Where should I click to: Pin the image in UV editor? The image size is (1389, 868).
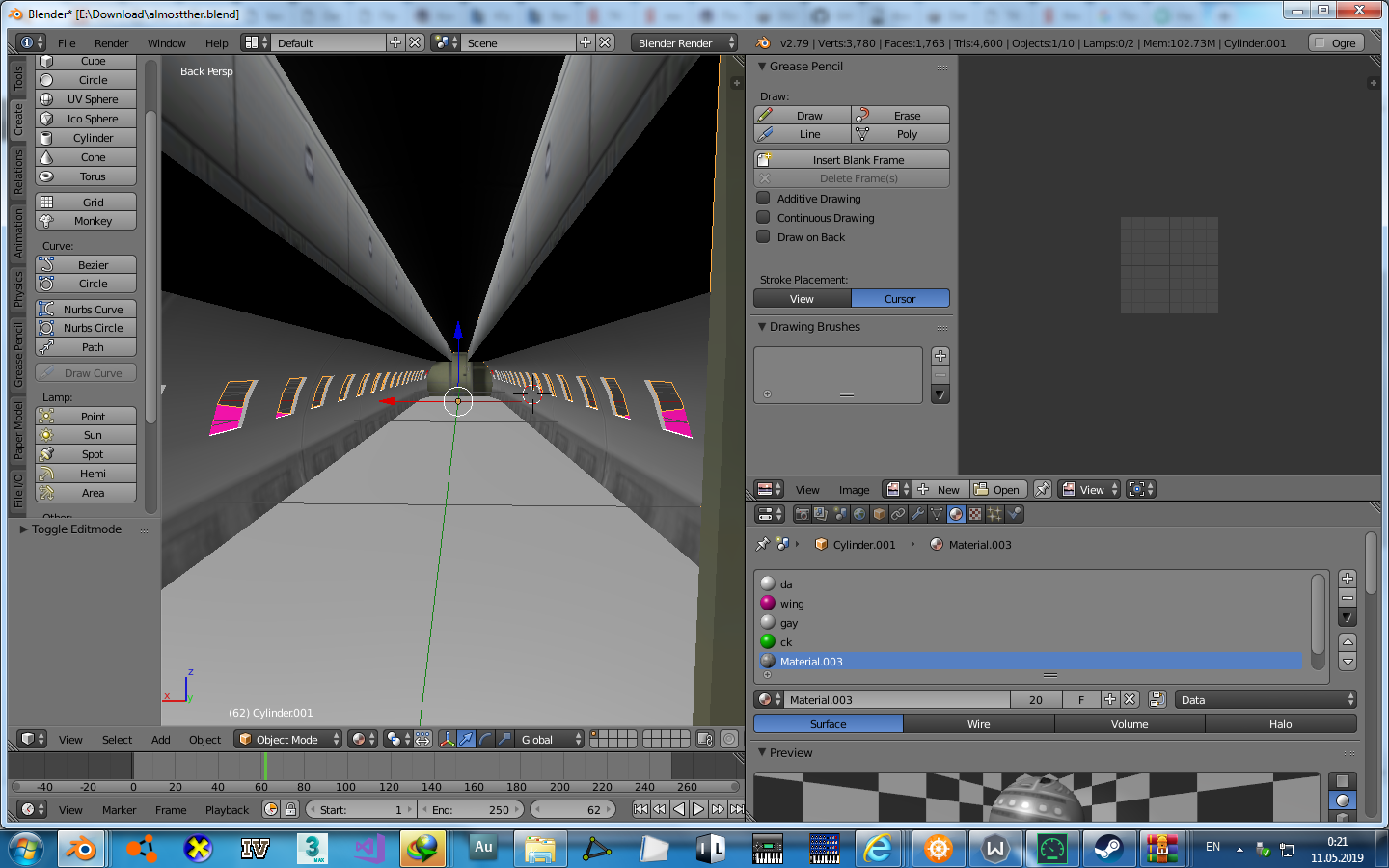tap(1042, 490)
